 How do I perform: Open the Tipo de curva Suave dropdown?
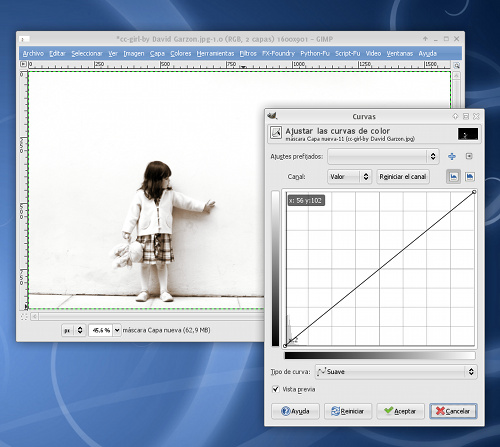[396, 371]
